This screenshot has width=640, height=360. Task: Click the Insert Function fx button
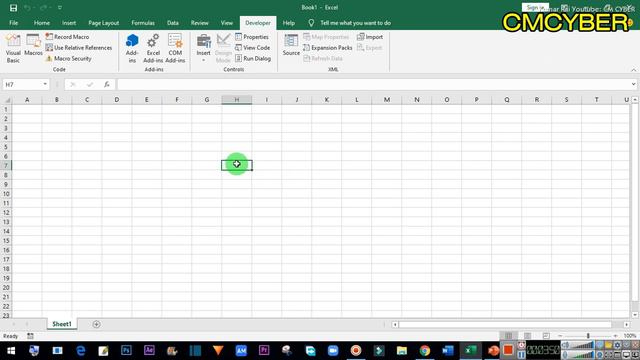[x=107, y=84]
